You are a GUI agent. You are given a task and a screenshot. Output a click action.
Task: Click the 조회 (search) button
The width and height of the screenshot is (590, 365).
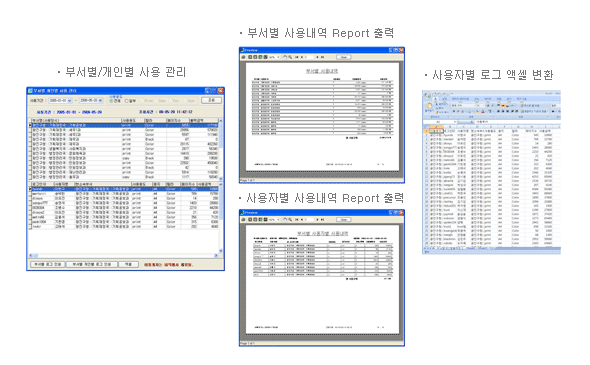[211, 100]
